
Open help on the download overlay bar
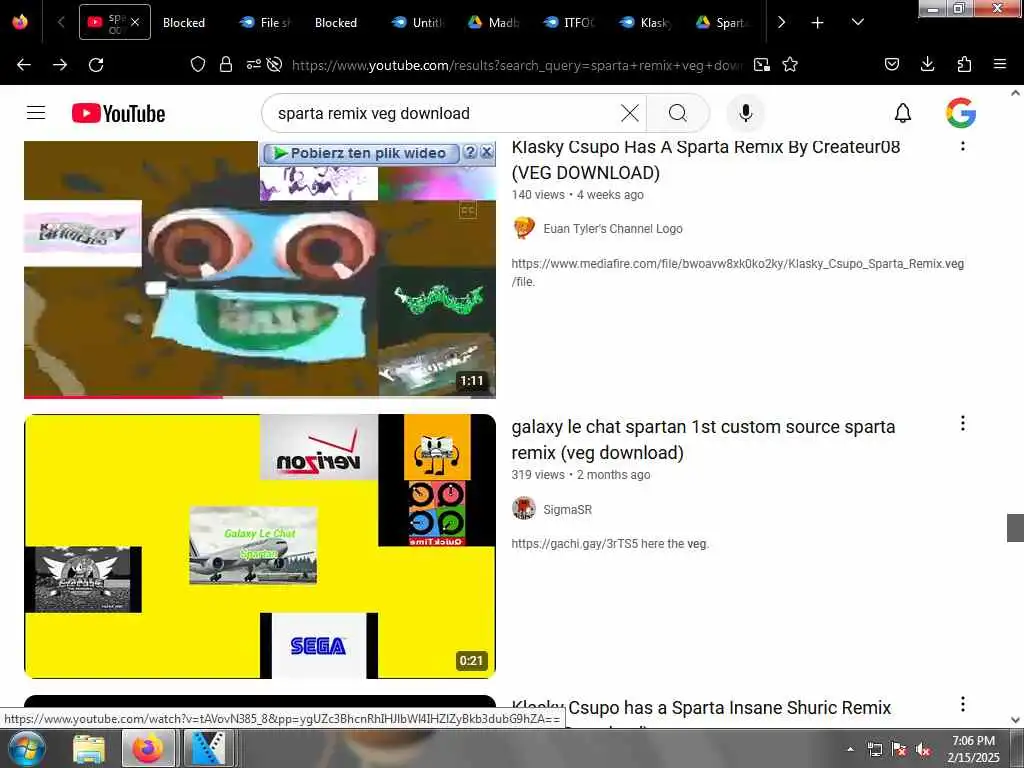[470, 152]
